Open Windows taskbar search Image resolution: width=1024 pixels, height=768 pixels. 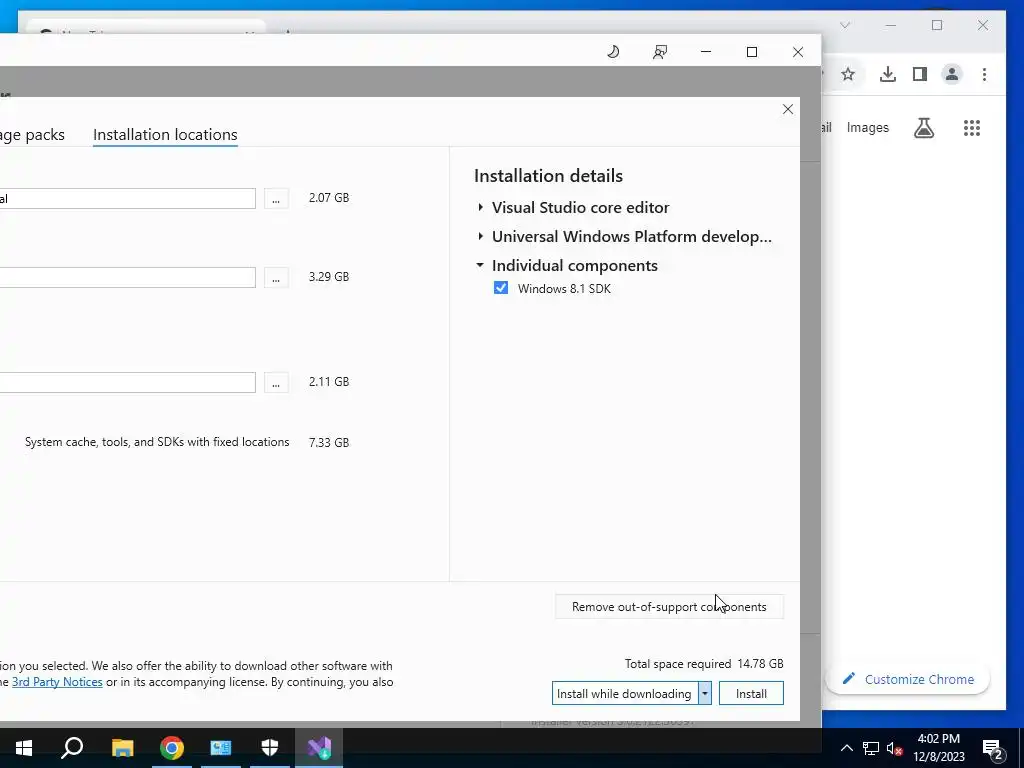[x=72, y=748]
